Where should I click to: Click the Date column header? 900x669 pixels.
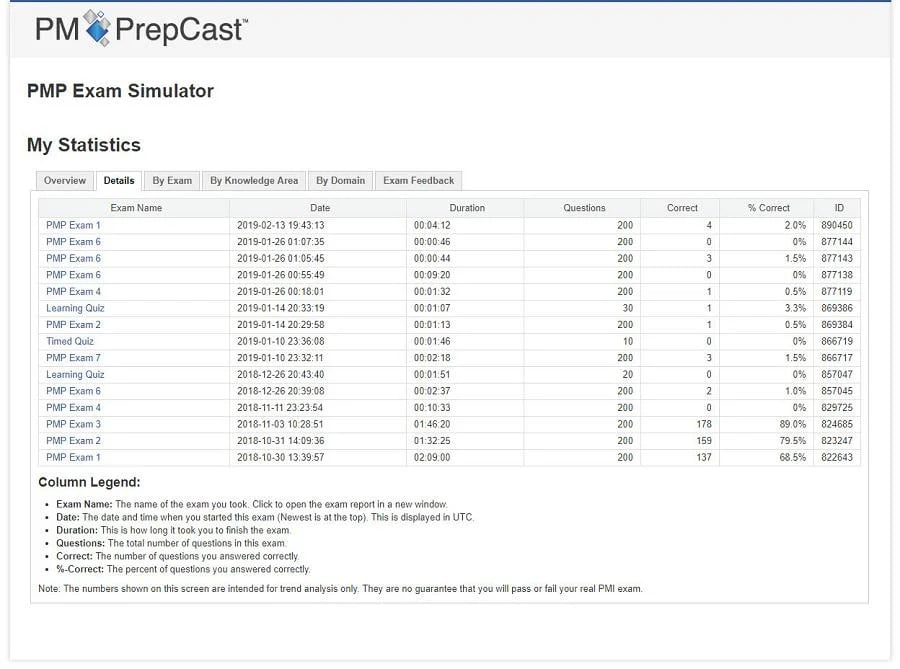click(x=319, y=208)
